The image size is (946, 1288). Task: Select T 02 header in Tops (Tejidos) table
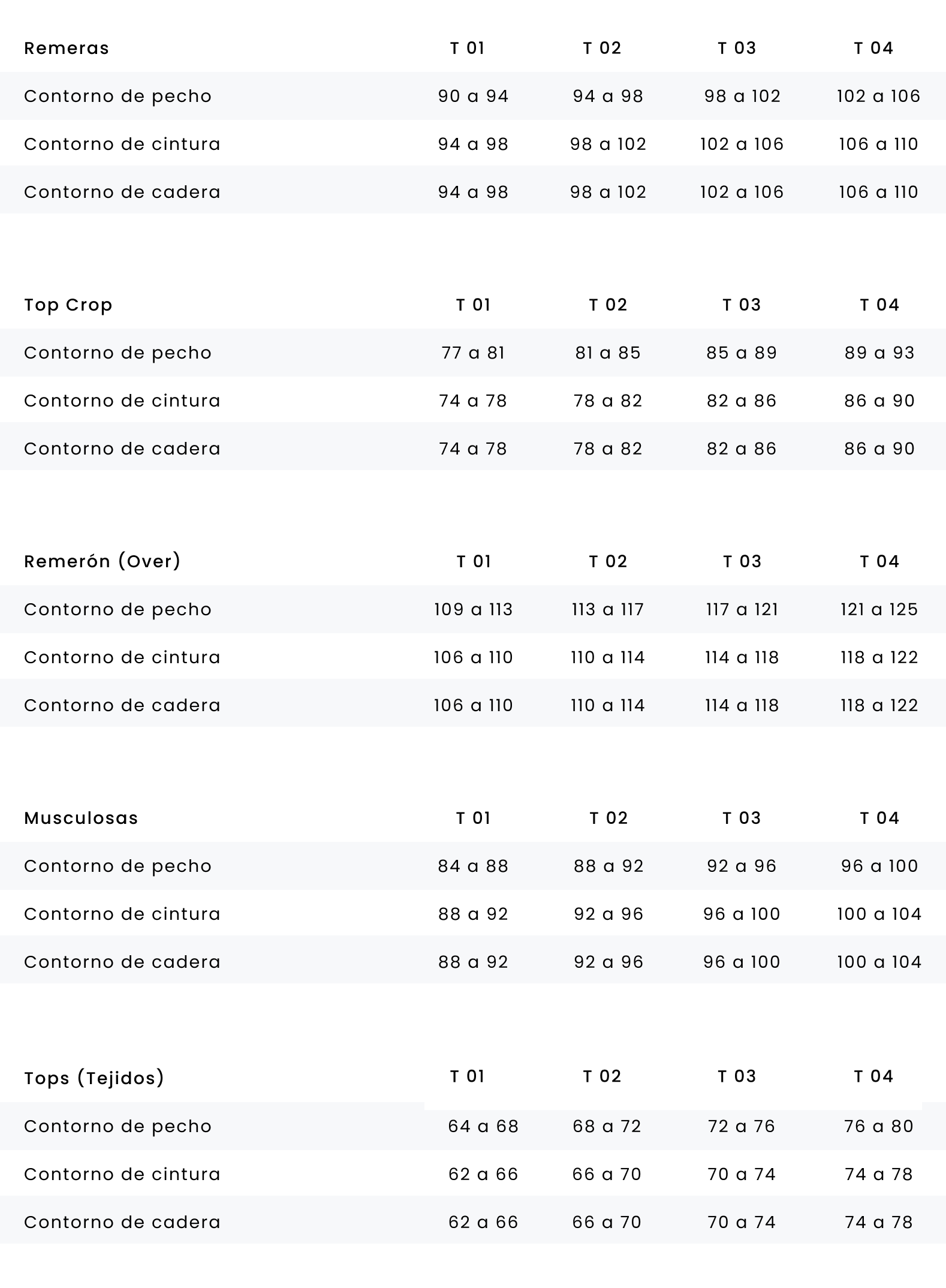click(602, 1076)
